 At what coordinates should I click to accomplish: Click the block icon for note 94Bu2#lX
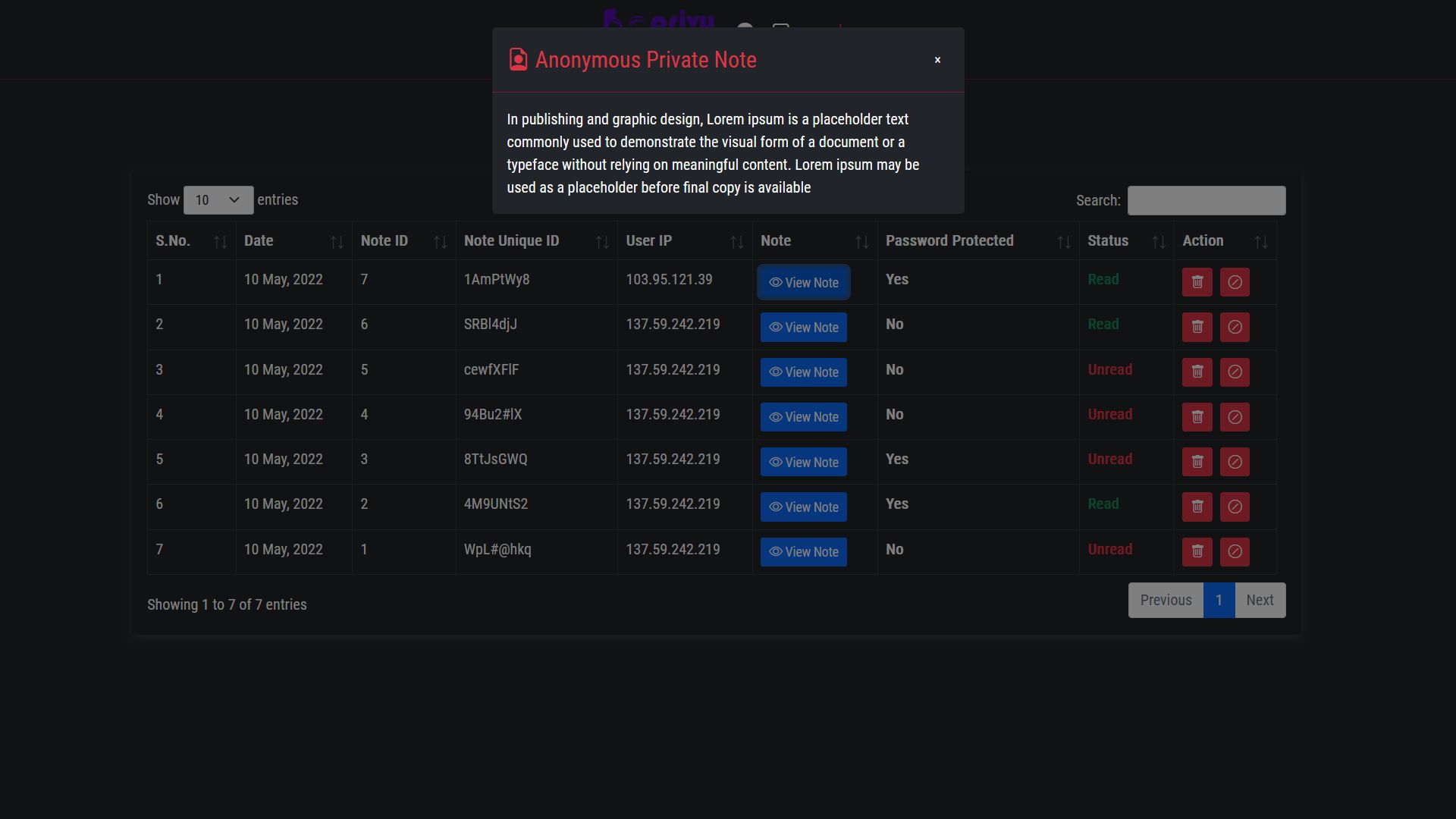1234,417
